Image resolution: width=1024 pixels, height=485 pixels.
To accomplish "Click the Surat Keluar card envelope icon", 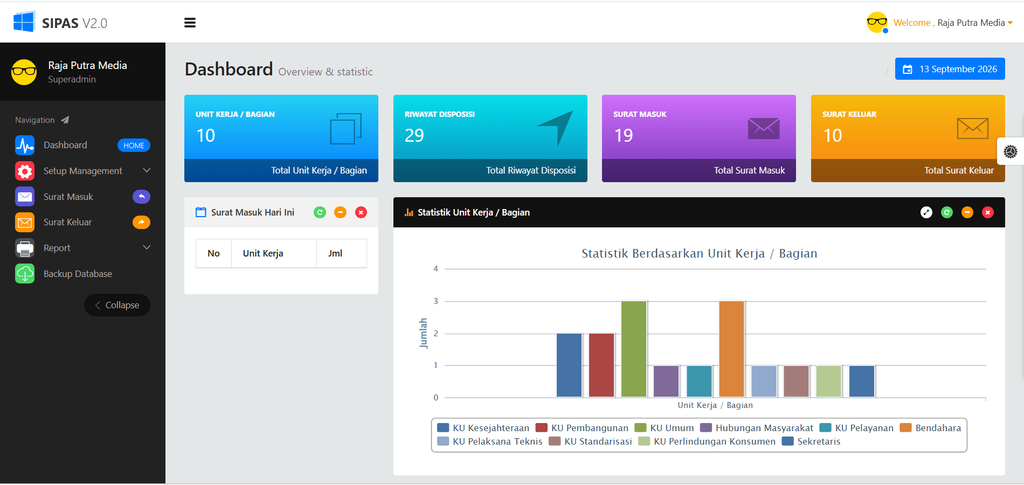I will pos(972,129).
